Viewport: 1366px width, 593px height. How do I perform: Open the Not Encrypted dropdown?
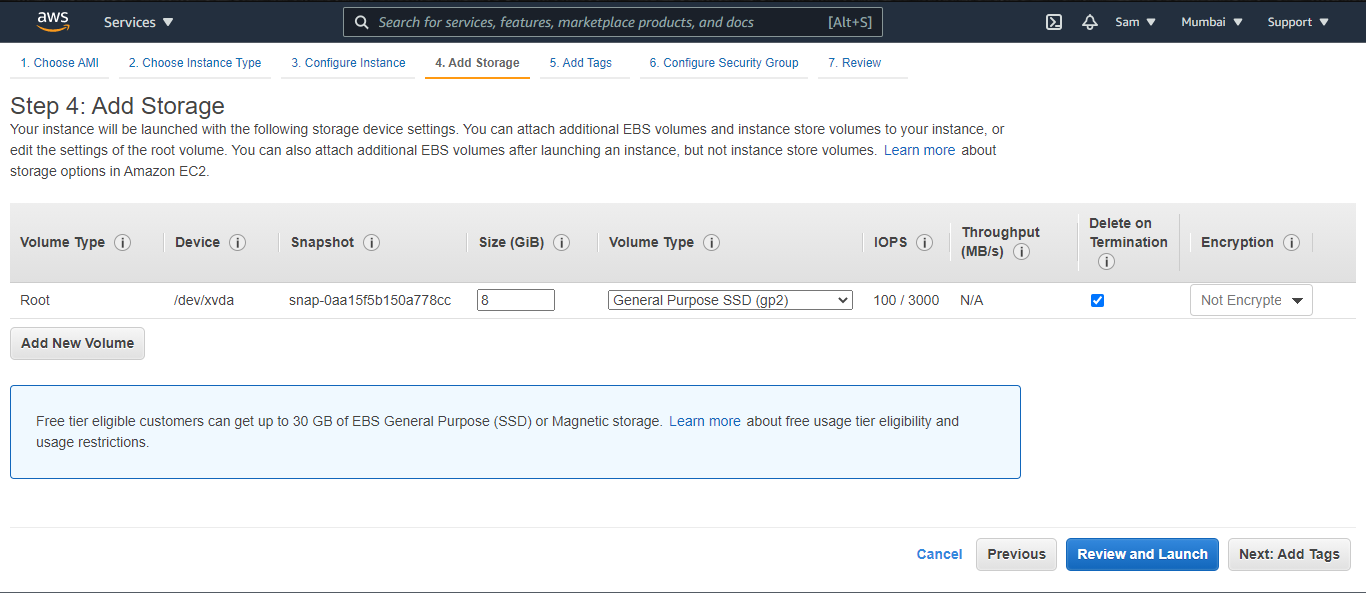coord(1251,299)
